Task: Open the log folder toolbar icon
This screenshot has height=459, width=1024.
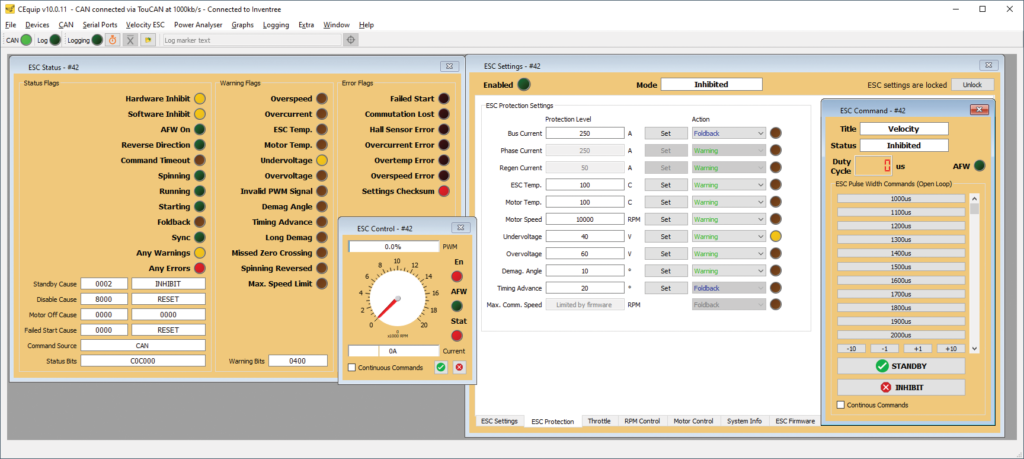Action: click(148, 40)
